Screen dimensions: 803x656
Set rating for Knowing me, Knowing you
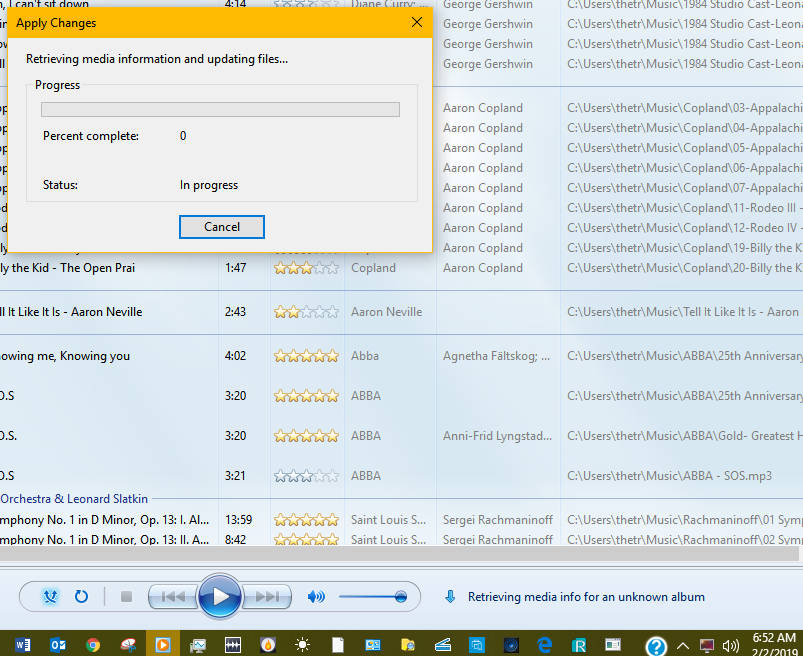point(306,356)
